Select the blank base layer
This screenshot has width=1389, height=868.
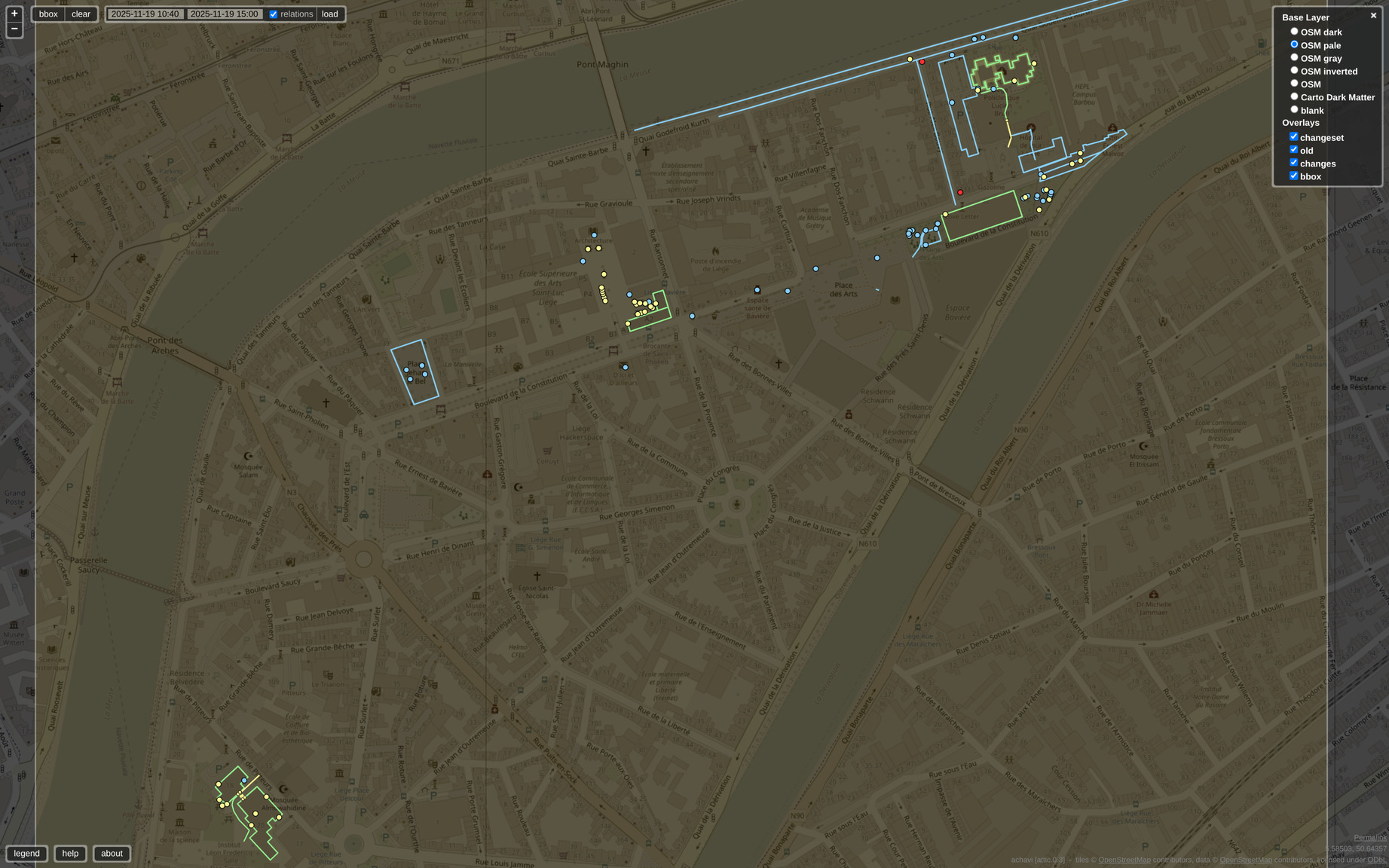click(x=1294, y=110)
